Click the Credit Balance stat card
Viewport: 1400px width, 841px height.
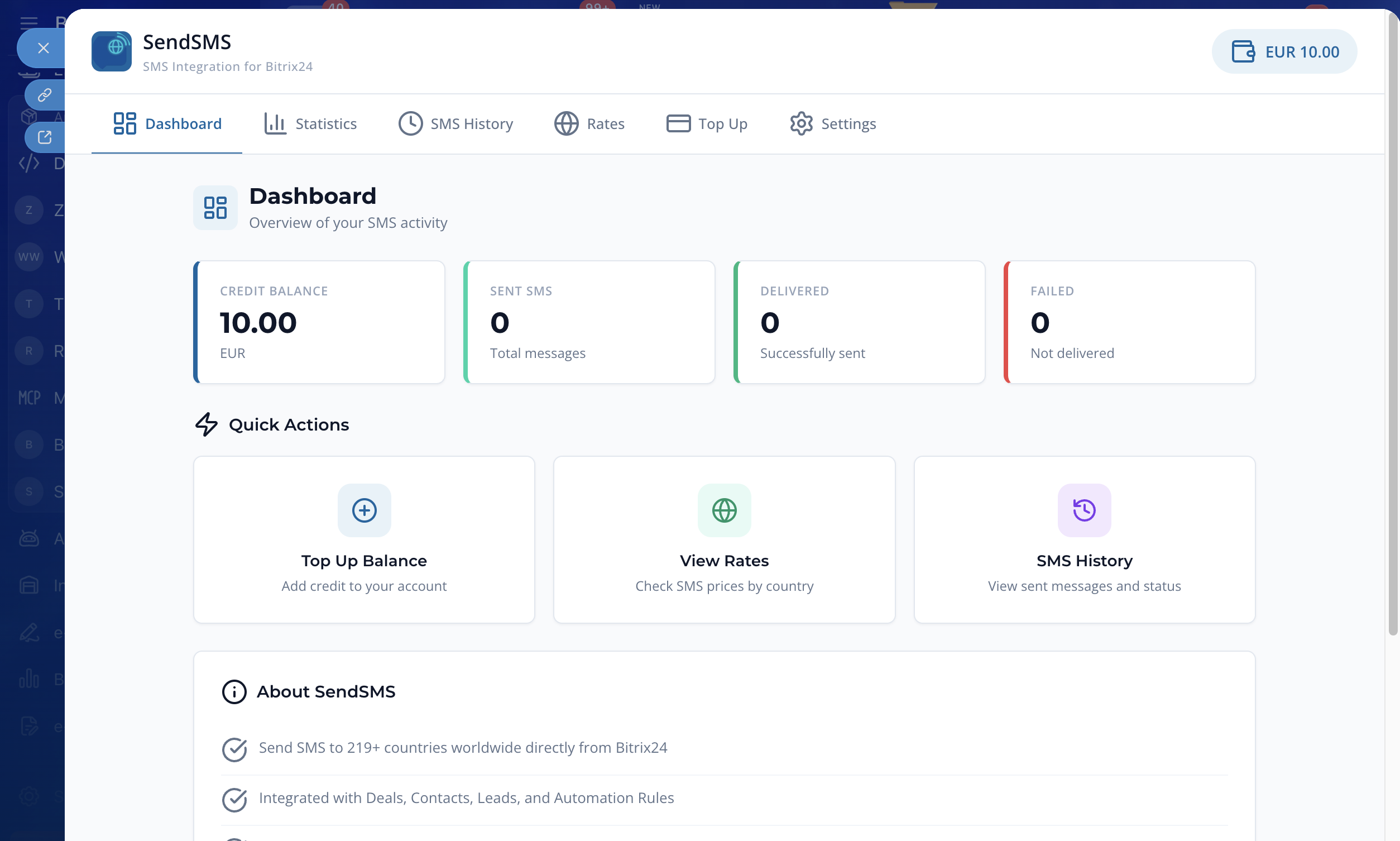click(x=319, y=322)
